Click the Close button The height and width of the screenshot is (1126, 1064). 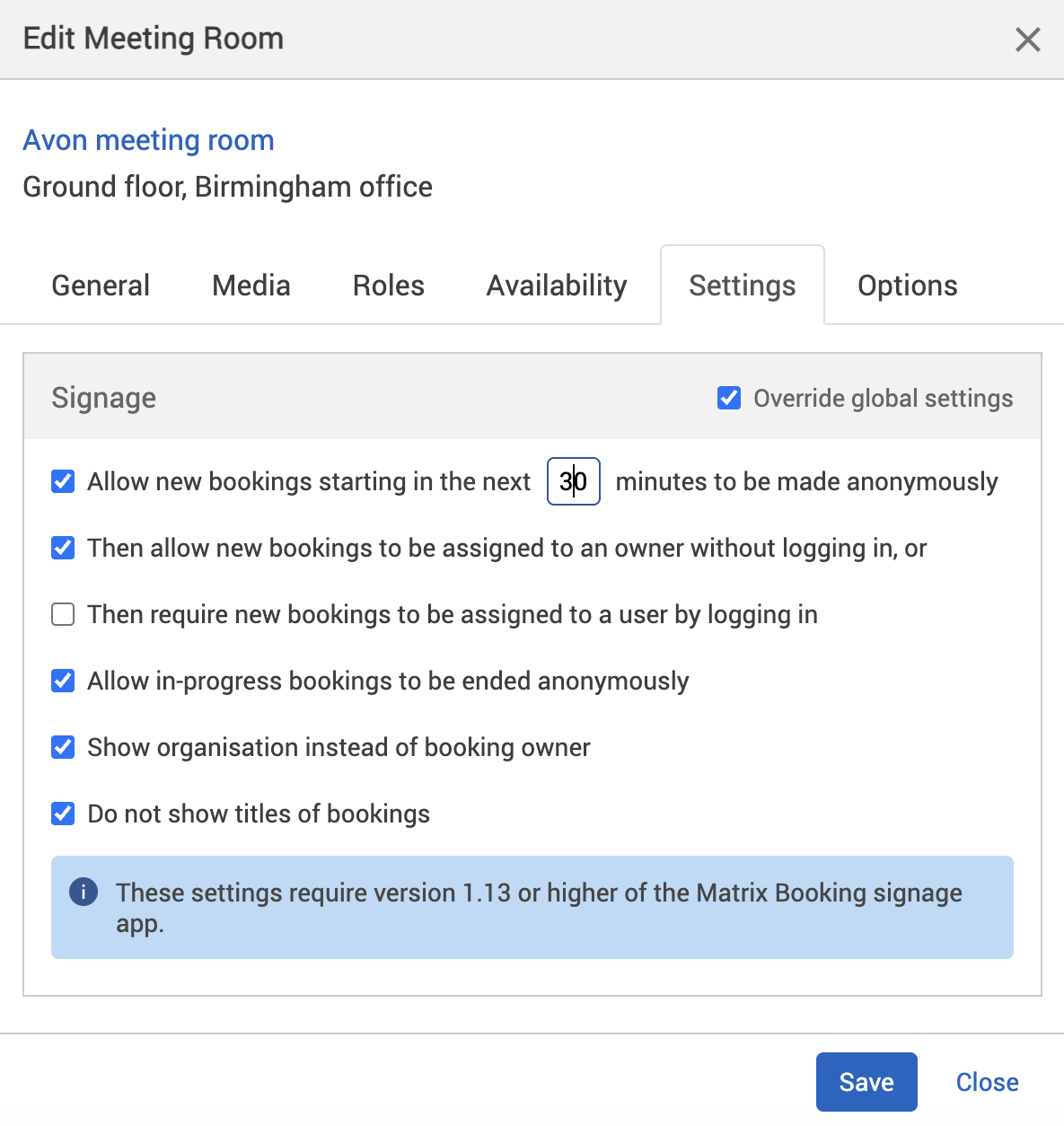click(986, 1081)
